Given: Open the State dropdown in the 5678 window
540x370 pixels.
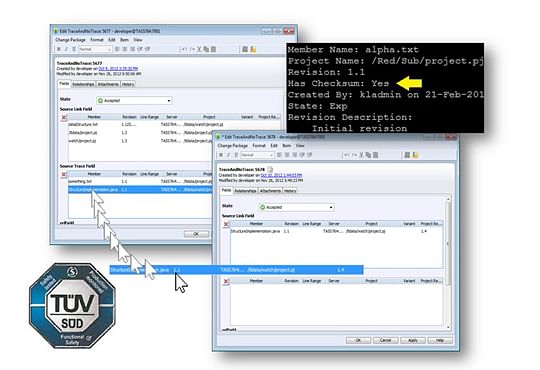Looking at the screenshot, I should click(296, 207).
